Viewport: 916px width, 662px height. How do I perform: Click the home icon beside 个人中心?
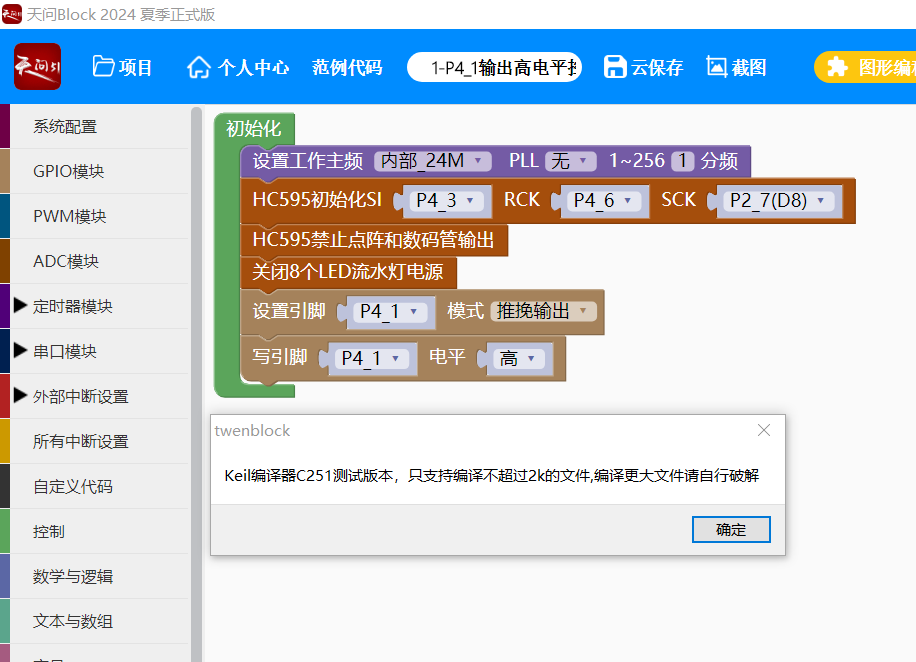[x=199, y=67]
